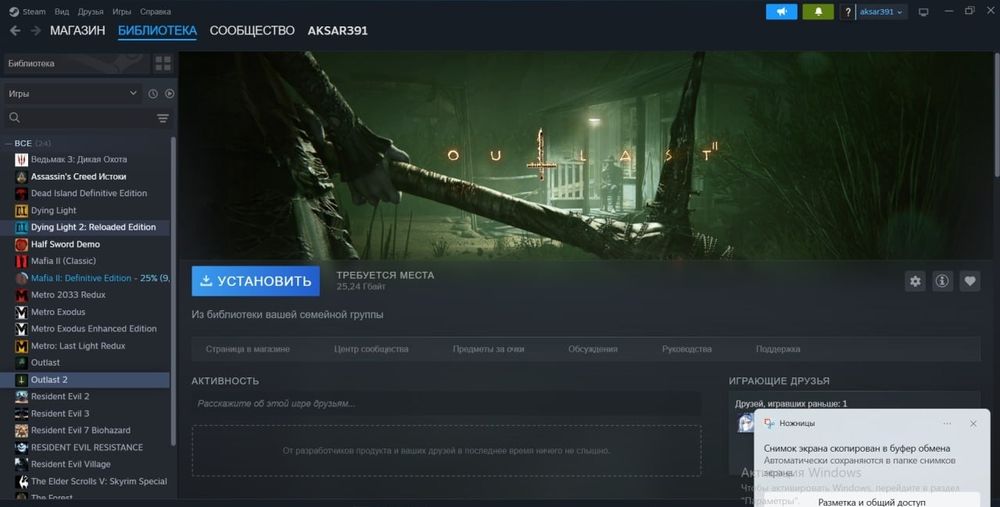Click the Half Sword Demo icon

point(21,244)
